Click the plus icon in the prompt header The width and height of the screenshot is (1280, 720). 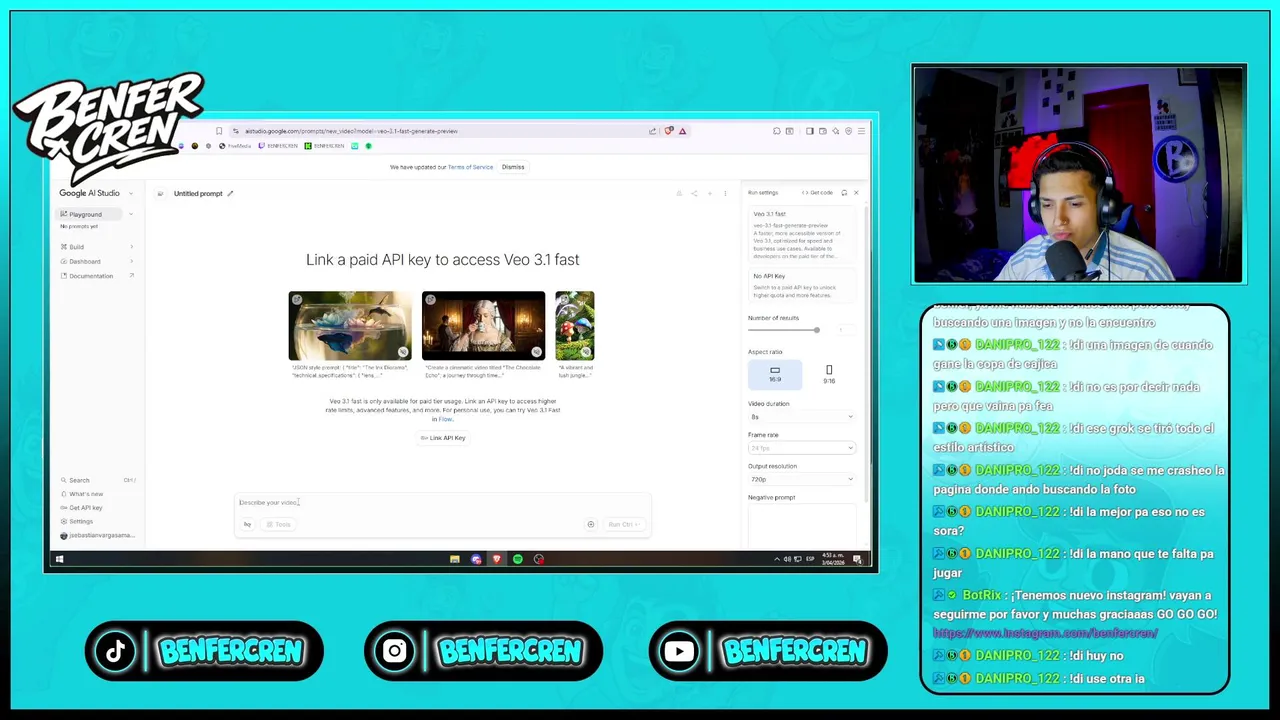710,193
